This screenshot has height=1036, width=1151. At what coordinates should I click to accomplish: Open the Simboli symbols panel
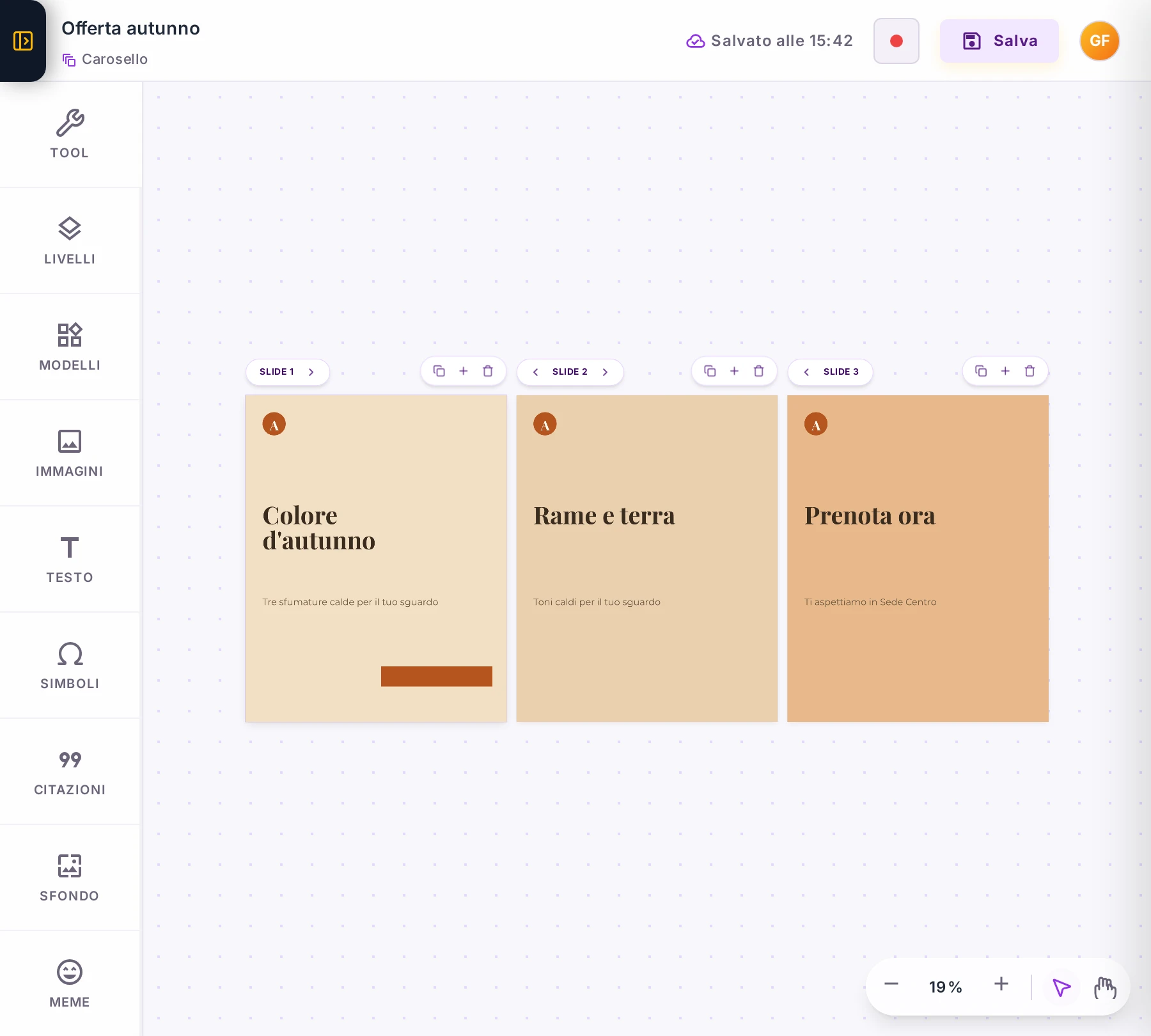[70, 665]
